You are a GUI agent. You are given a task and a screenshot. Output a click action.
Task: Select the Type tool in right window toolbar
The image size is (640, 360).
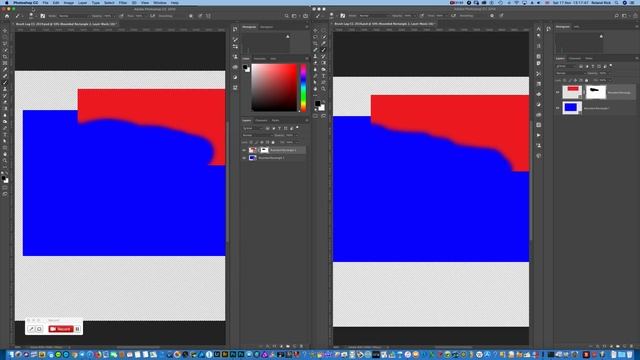click(324, 76)
